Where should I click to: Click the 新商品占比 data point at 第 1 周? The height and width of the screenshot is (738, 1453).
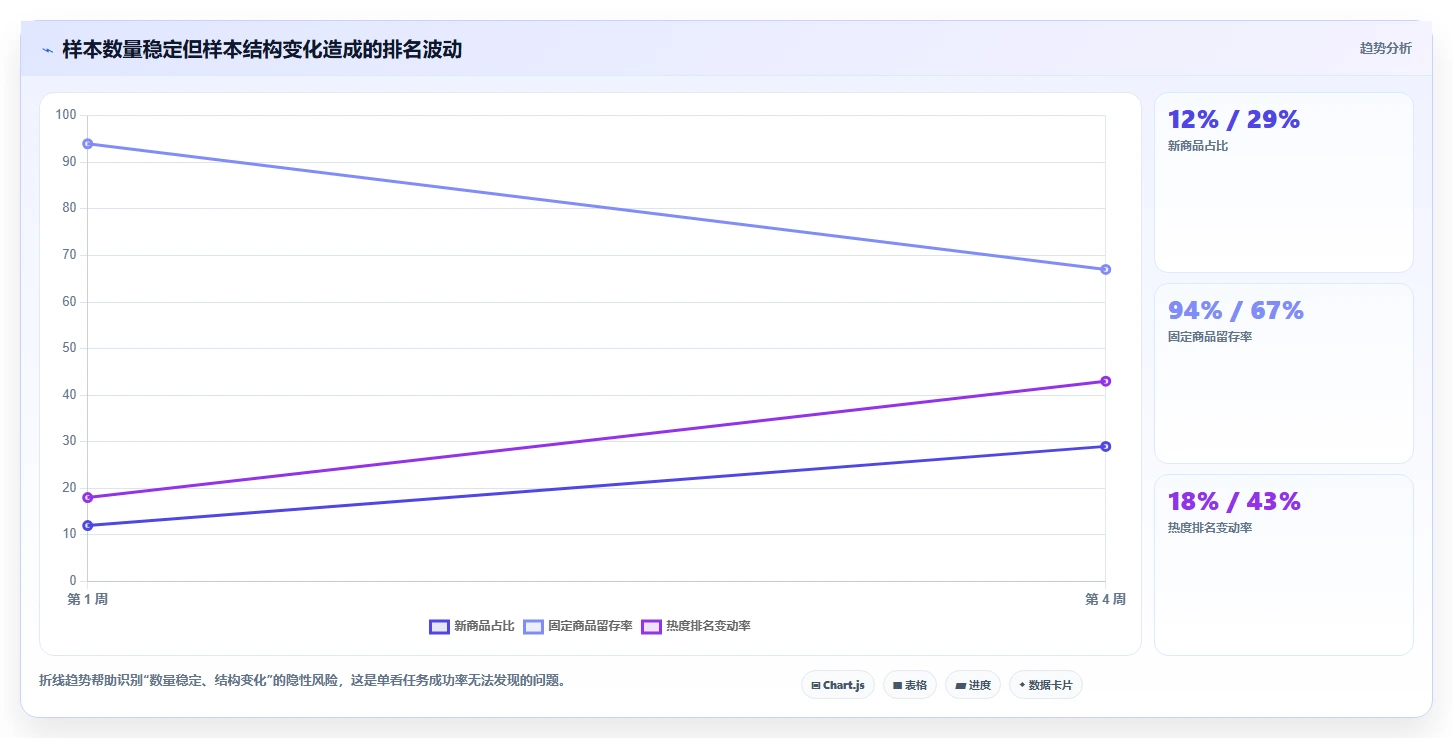point(88,525)
